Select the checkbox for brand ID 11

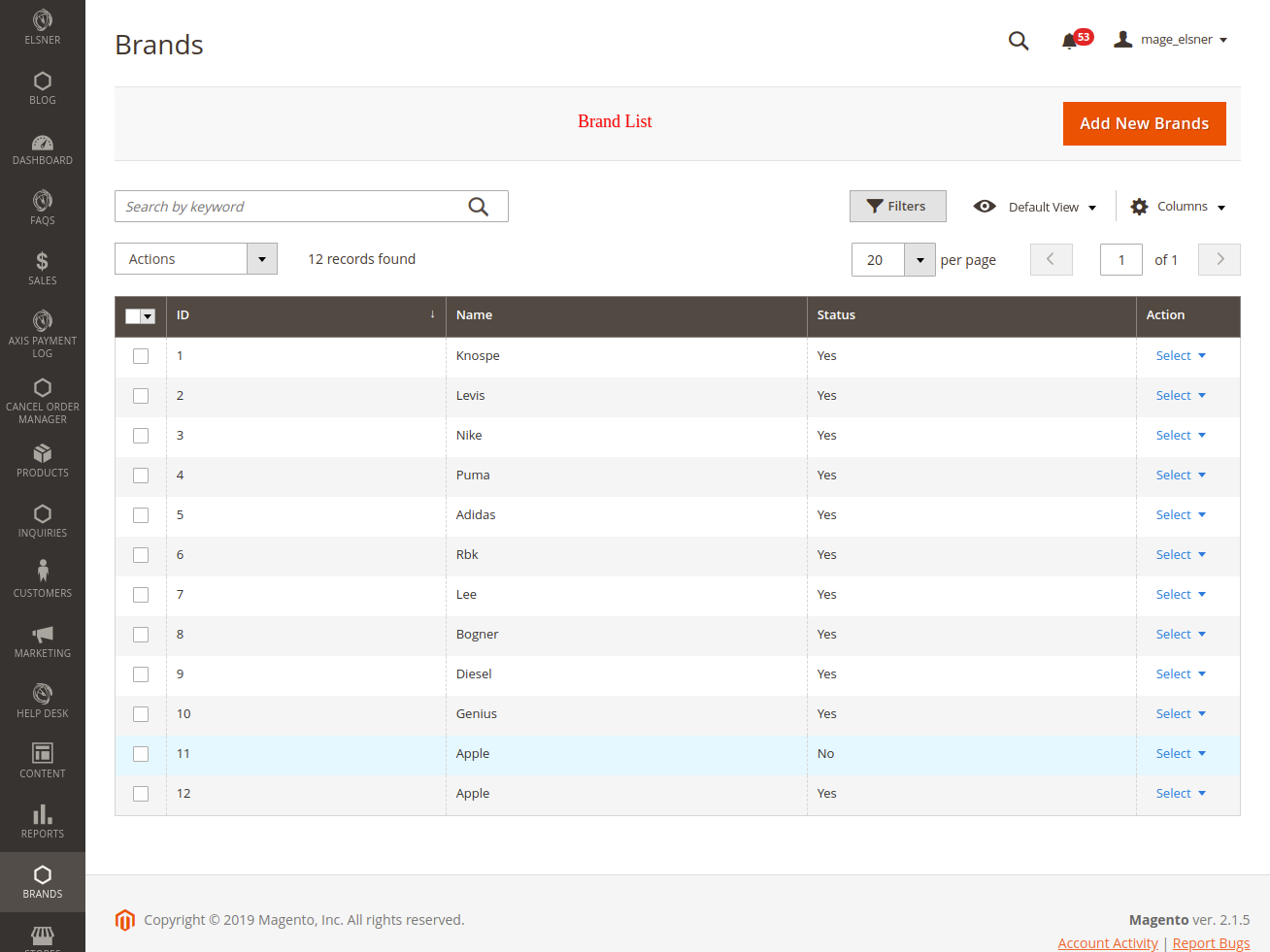(141, 754)
